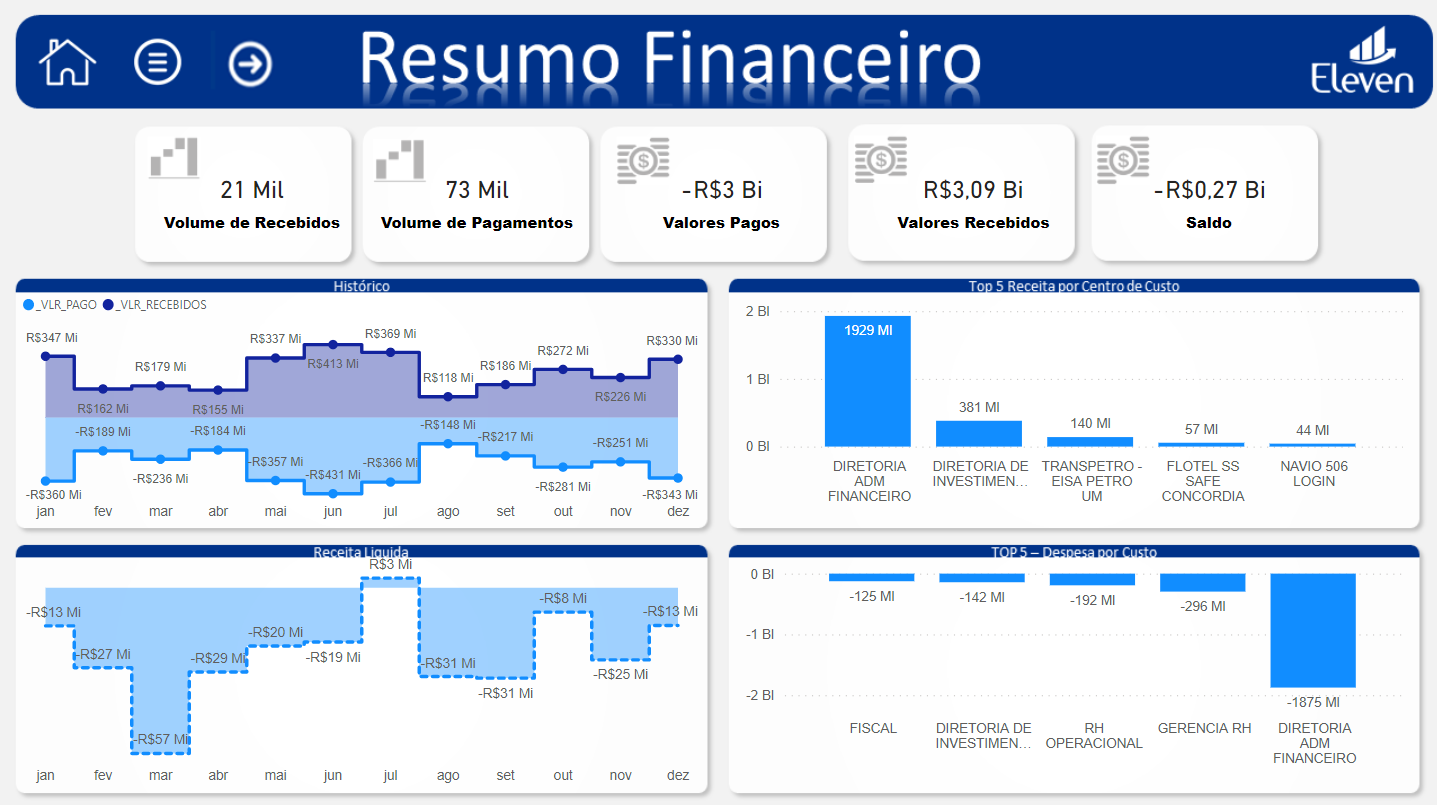Click money icon on Valores Recebidos card

(x=880, y=160)
